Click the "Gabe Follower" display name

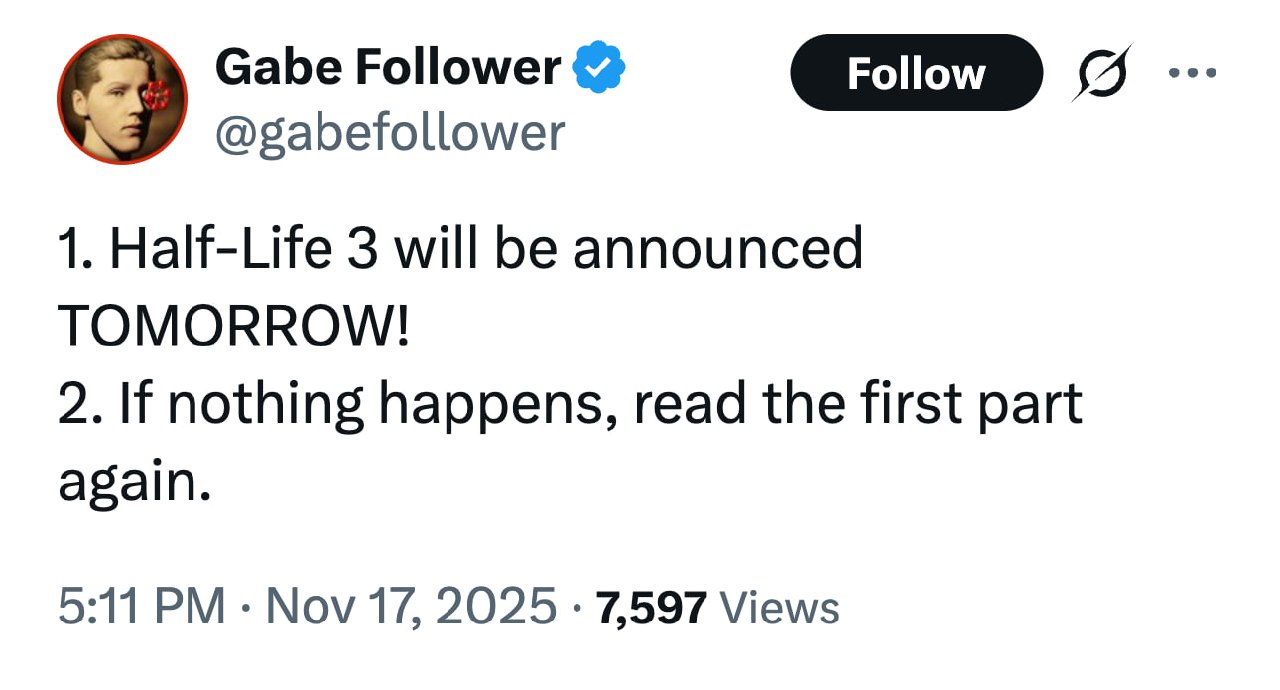click(388, 68)
